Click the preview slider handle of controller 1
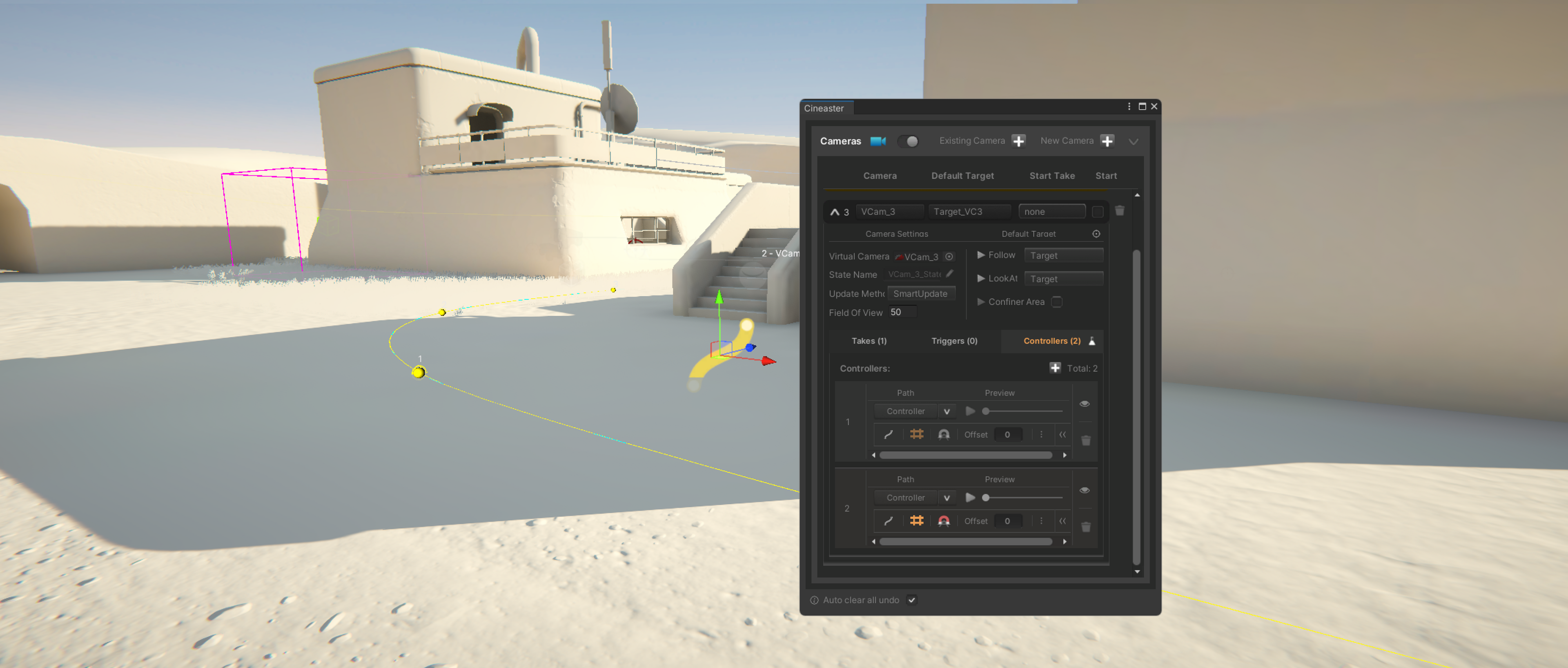Image resolution: width=1568 pixels, height=668 pixels. pos(985,411)
